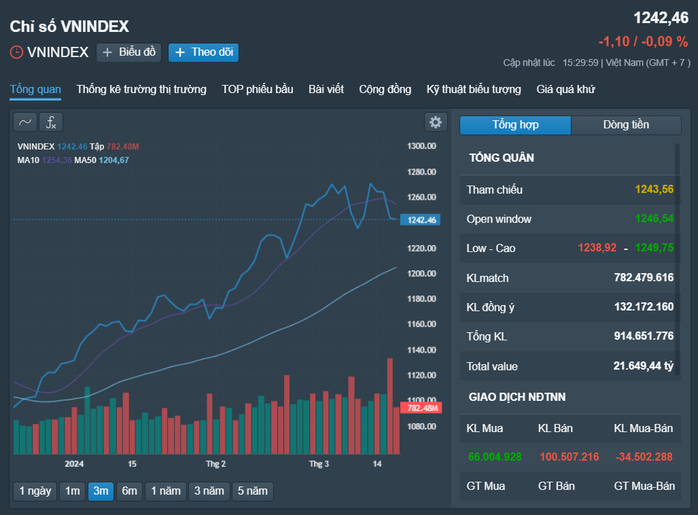698x515 pixels.
Task: Click the KL Mua-Bán column header
Action: tap(643, 428)
